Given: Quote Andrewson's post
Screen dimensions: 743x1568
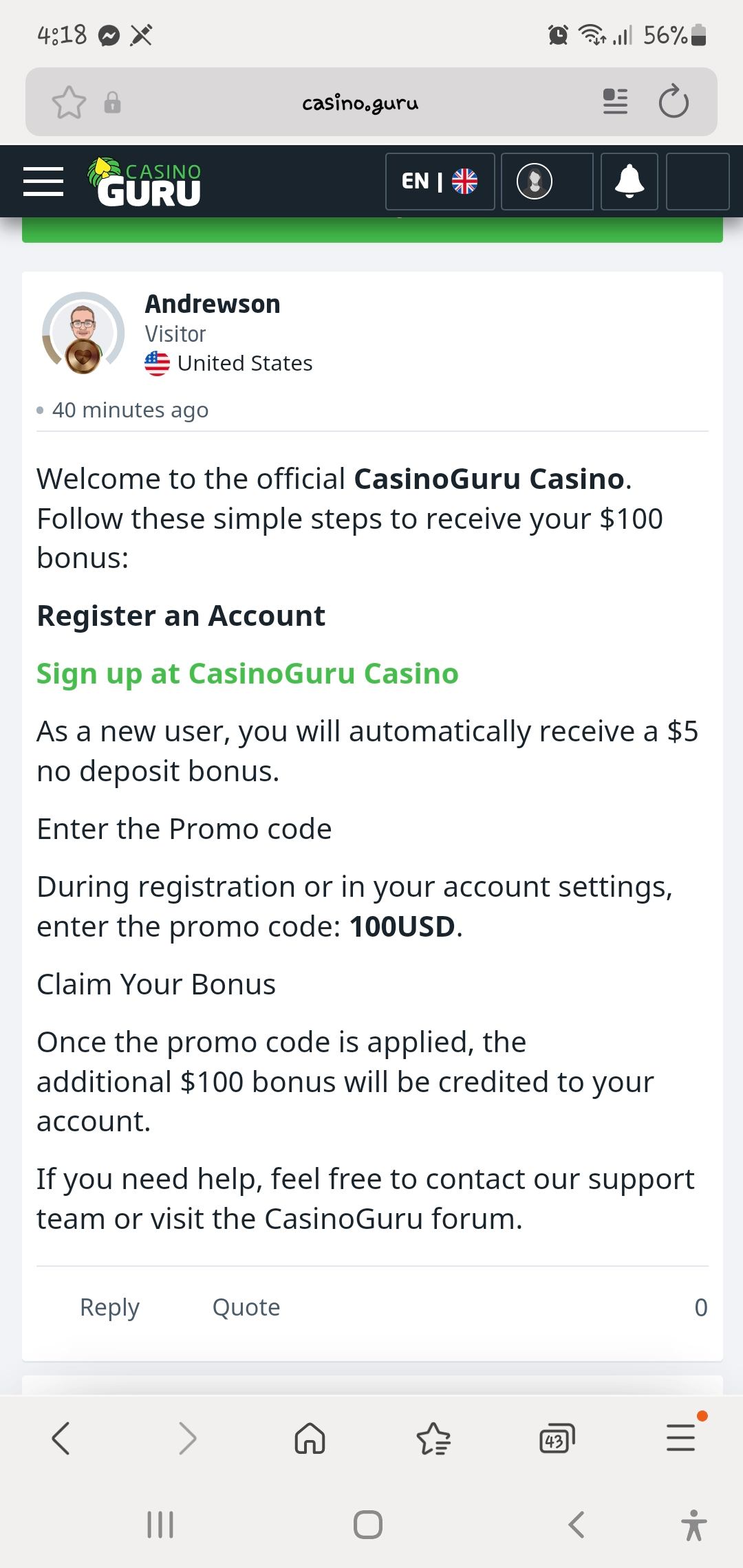Looking at the screenshot, I should tap(246, 1307).
